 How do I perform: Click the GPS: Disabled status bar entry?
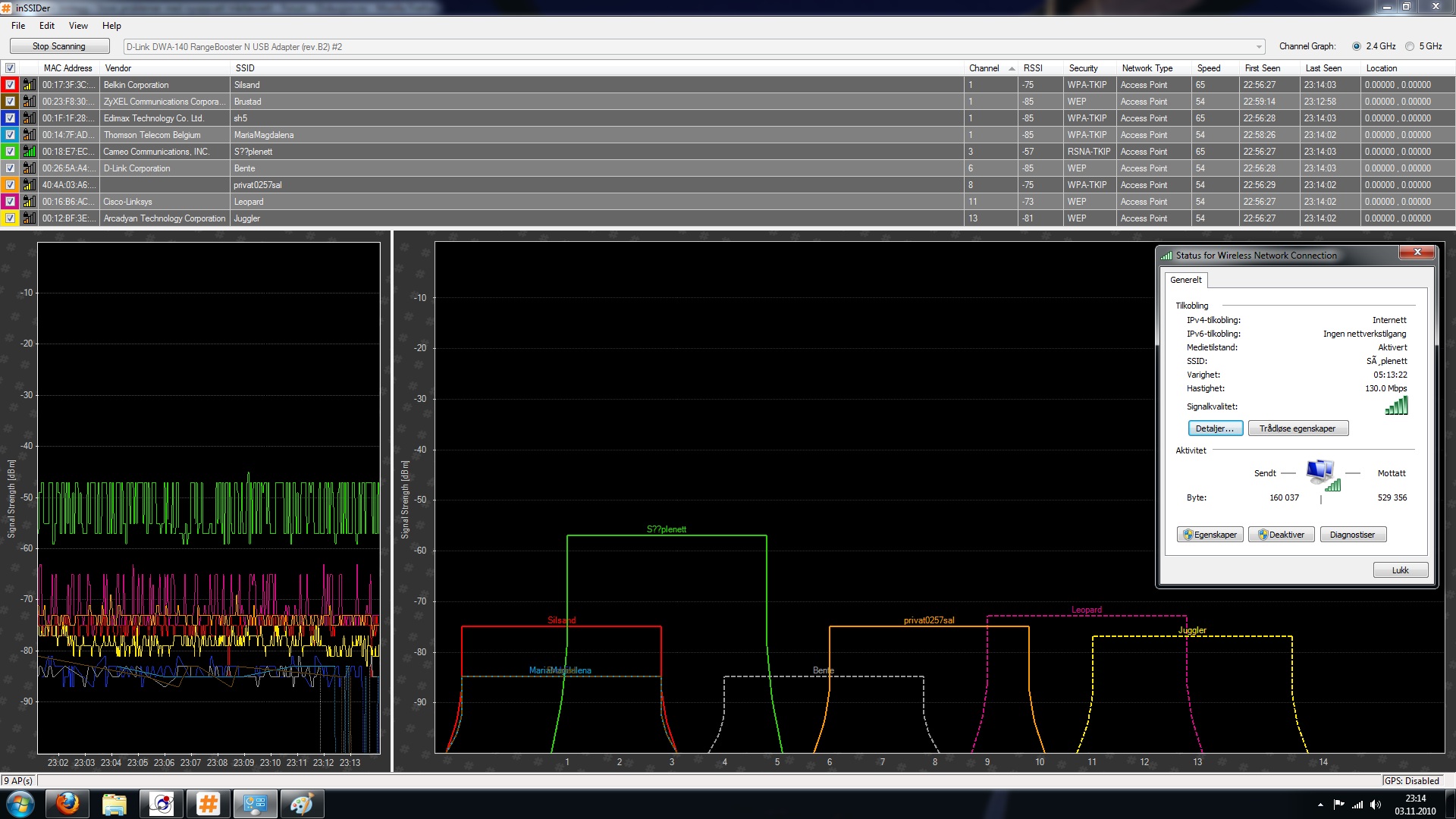pyautogui.click(x=1411, y=780)
